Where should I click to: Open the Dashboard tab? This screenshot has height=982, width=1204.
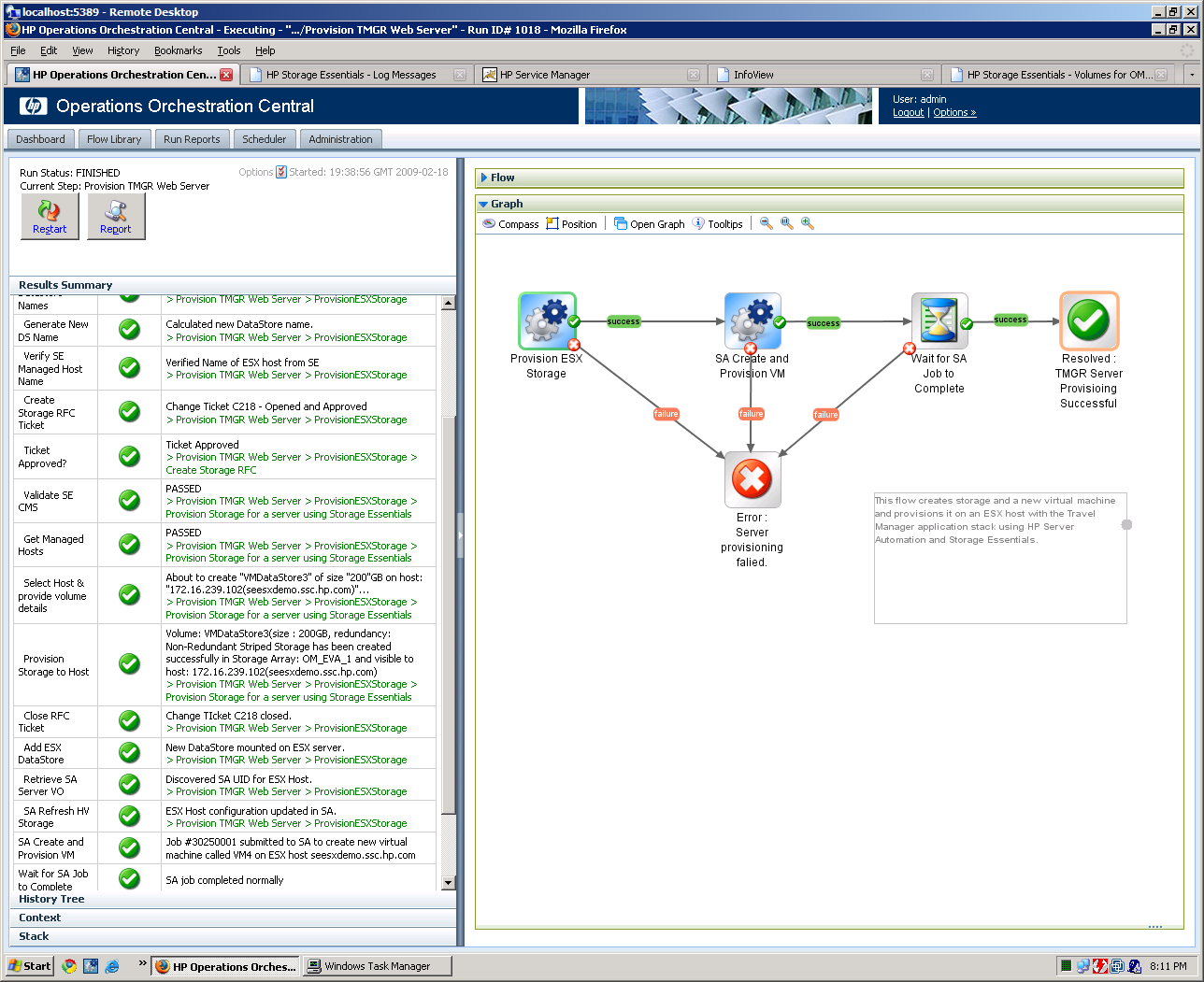pyautogui.click(x=40, y=139)
